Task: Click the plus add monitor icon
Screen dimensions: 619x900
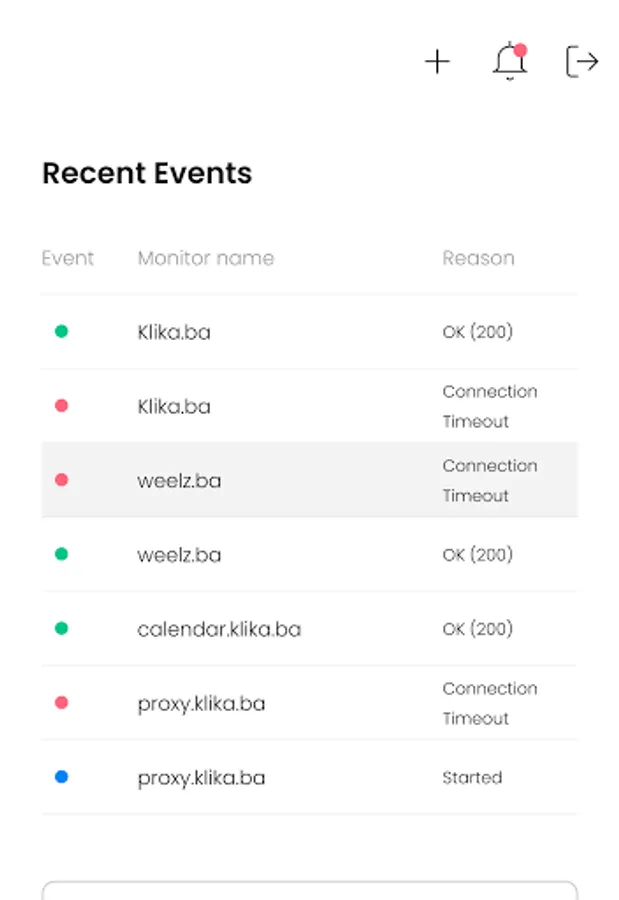Action: point(437,62)
